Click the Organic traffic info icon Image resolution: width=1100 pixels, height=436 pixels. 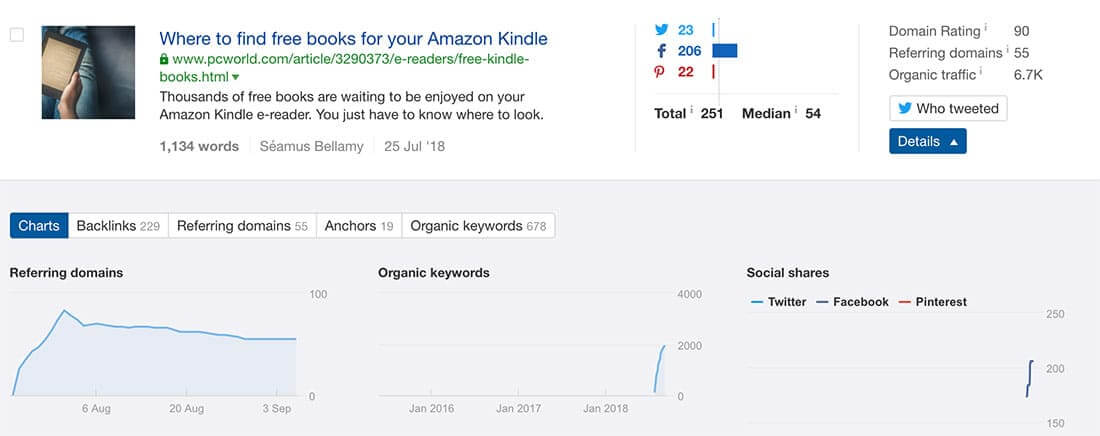tap(980, 72)
